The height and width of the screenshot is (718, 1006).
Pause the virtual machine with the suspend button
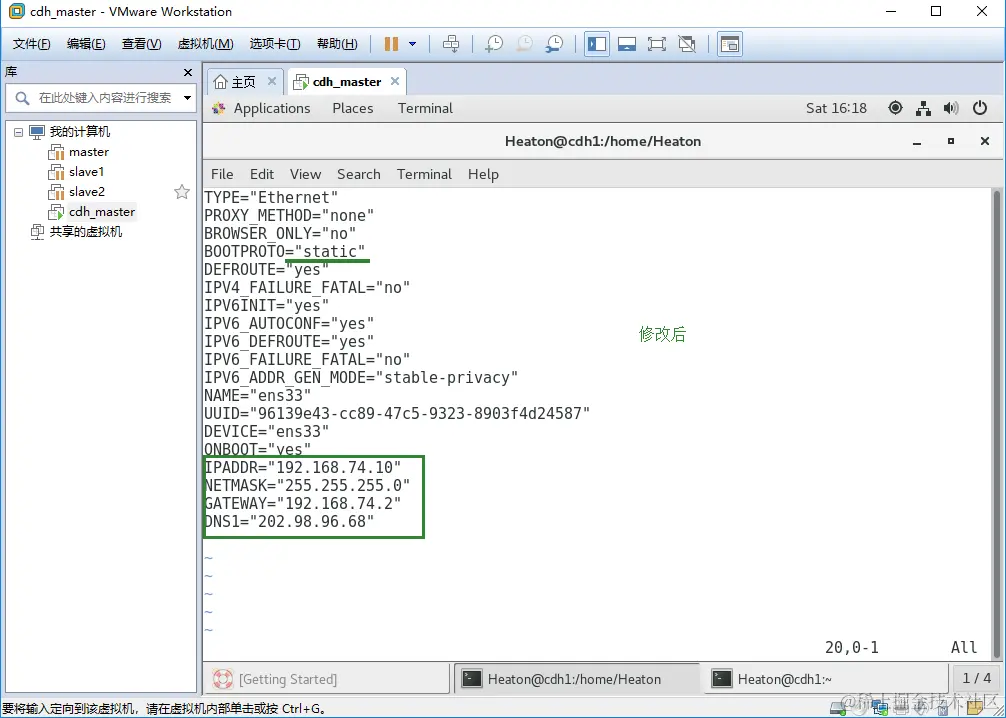click(391, 44)
